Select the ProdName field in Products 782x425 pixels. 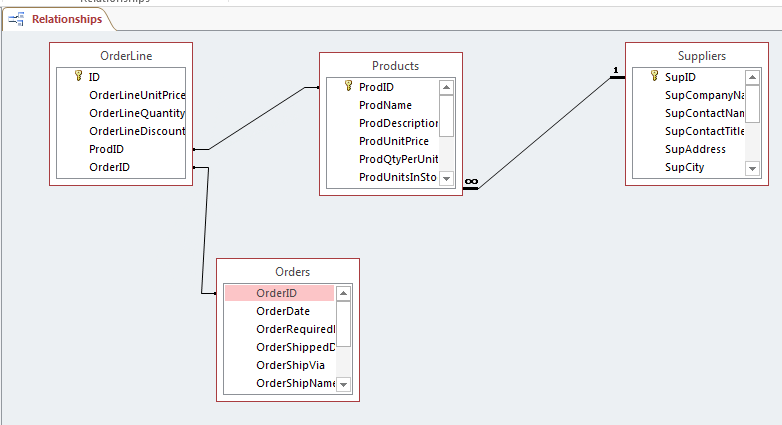click(x=385, y=105)
